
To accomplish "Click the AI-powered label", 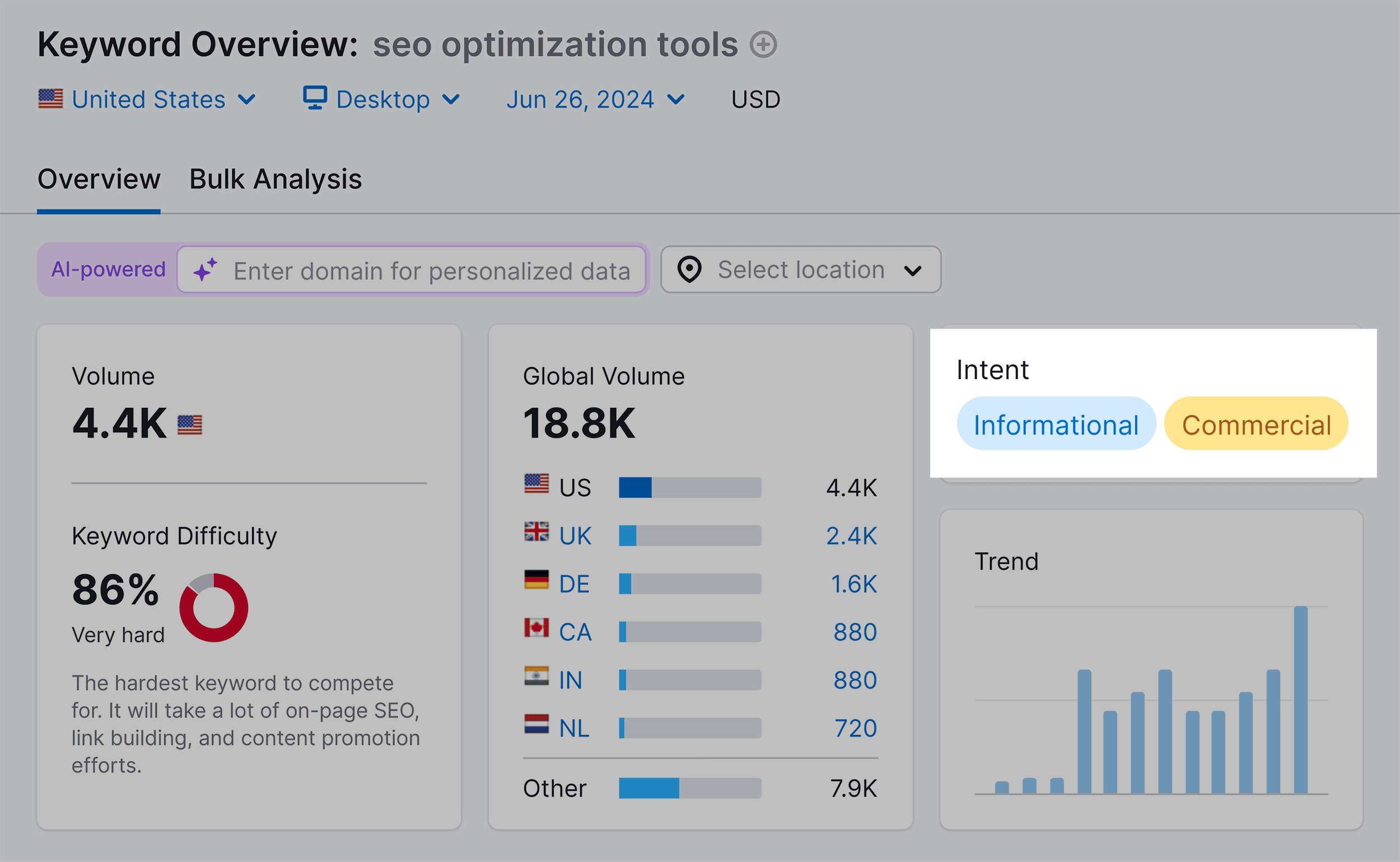I will 108,269.
